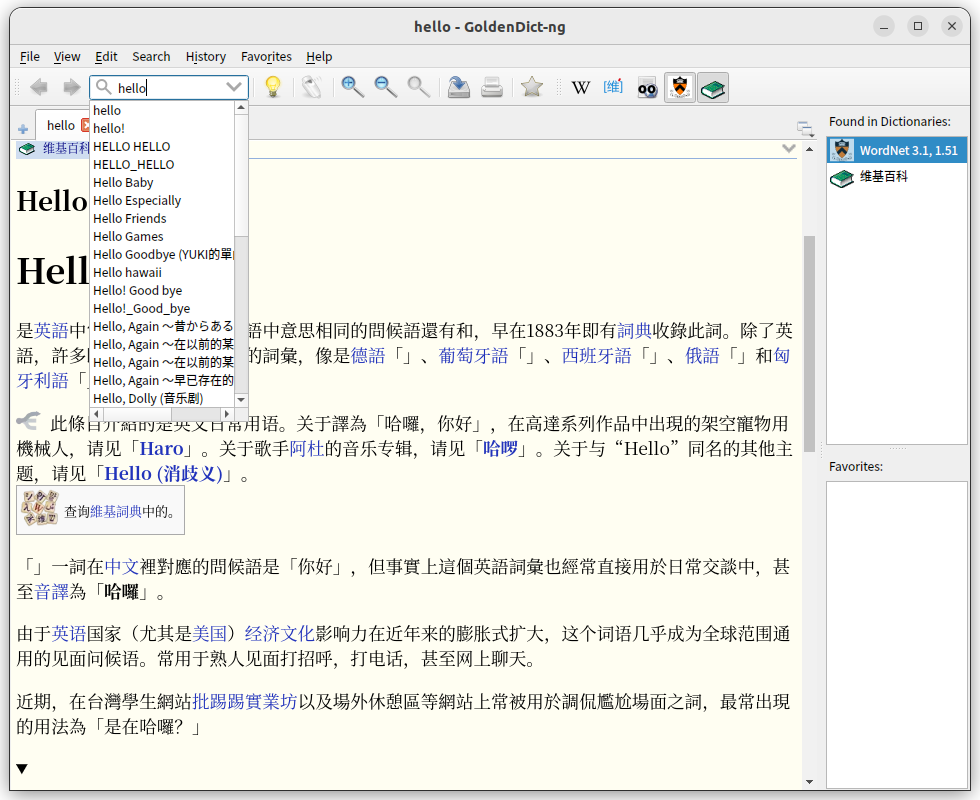Click the eyes icon in the dictionary bar
The width and height of the screenshot is (980, 800).
click(x=647, y=88)
